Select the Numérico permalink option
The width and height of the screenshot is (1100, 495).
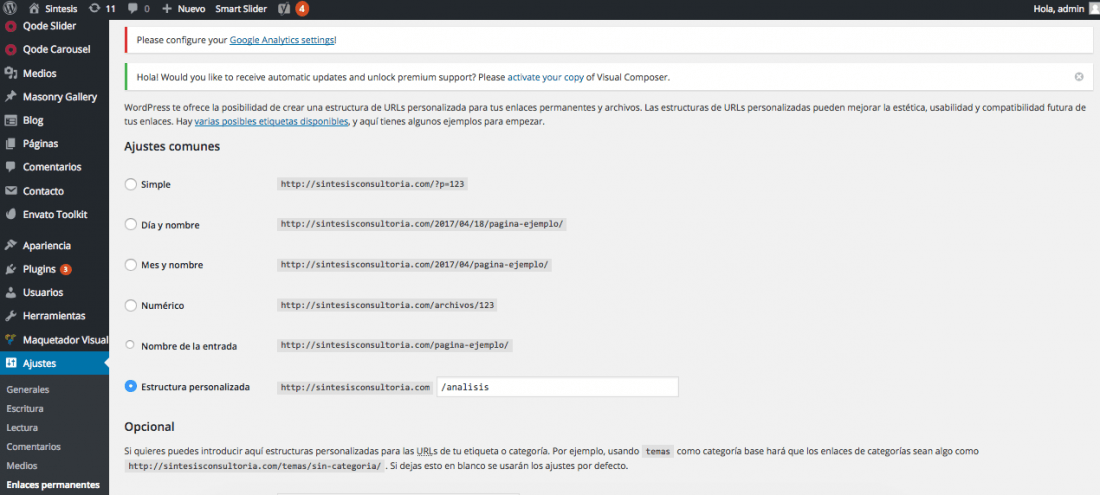(130, 306)
